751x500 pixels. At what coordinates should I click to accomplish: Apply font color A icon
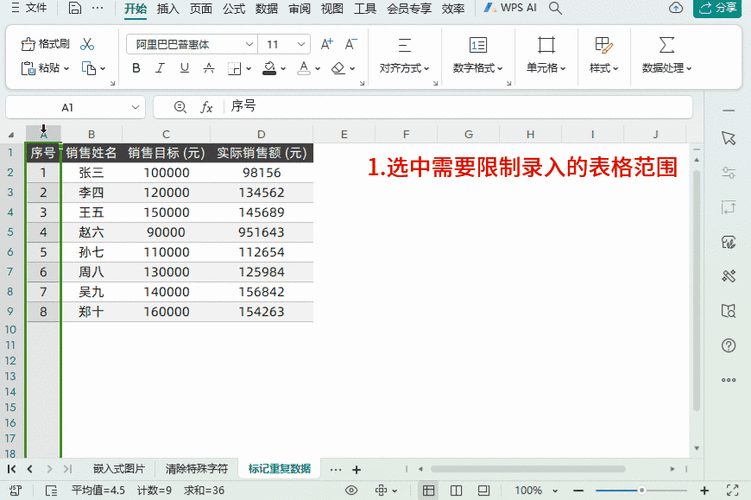[x=304, y=68]
